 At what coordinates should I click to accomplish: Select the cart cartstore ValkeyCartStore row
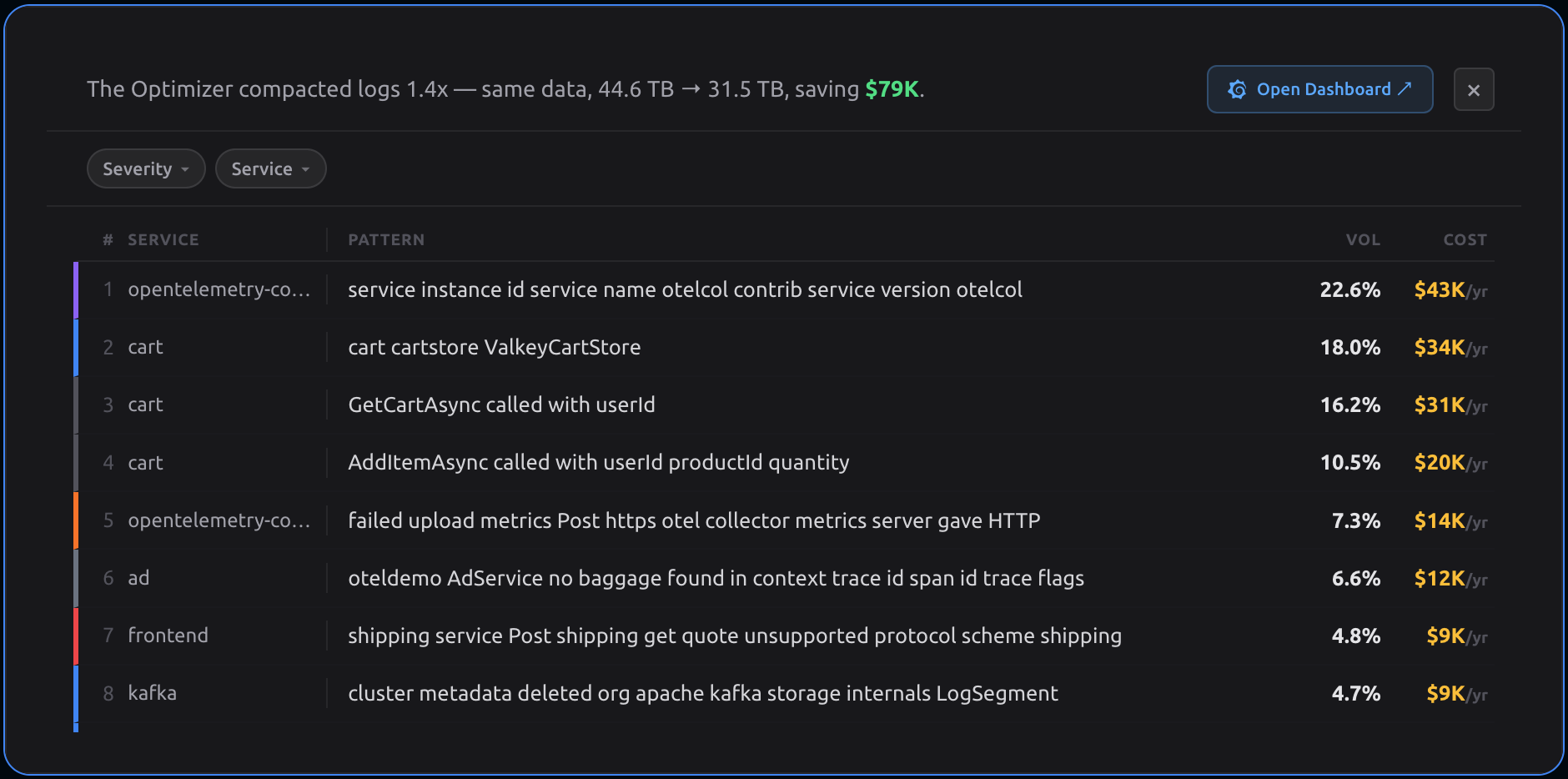click(494, 347)
